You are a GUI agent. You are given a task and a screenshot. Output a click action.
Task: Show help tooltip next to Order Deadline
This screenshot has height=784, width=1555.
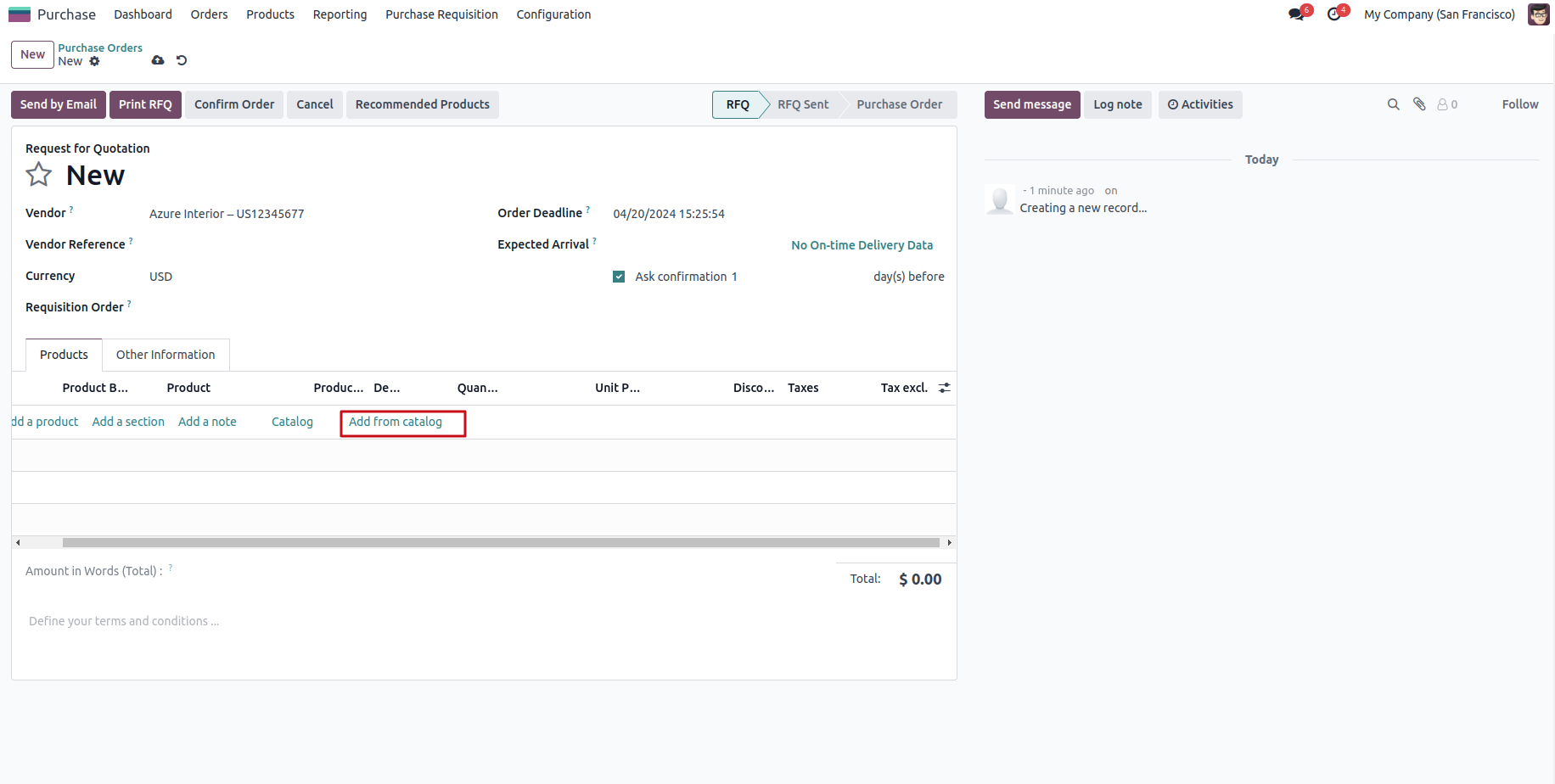[x=587, y=209]
